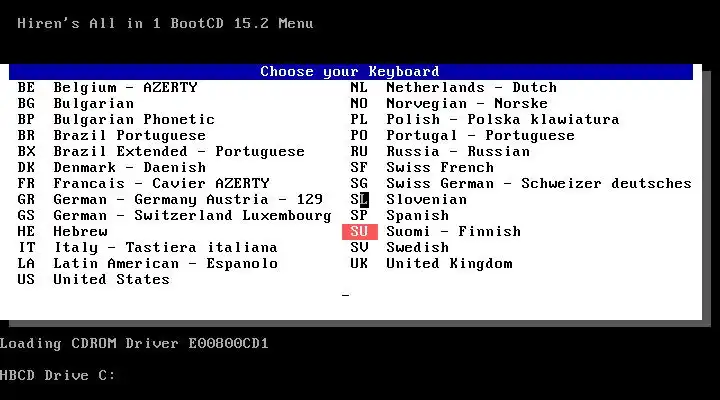720x400 pixels.
Task: Choose RU Russia - Russian keyboard
Action: pos(440,152)
